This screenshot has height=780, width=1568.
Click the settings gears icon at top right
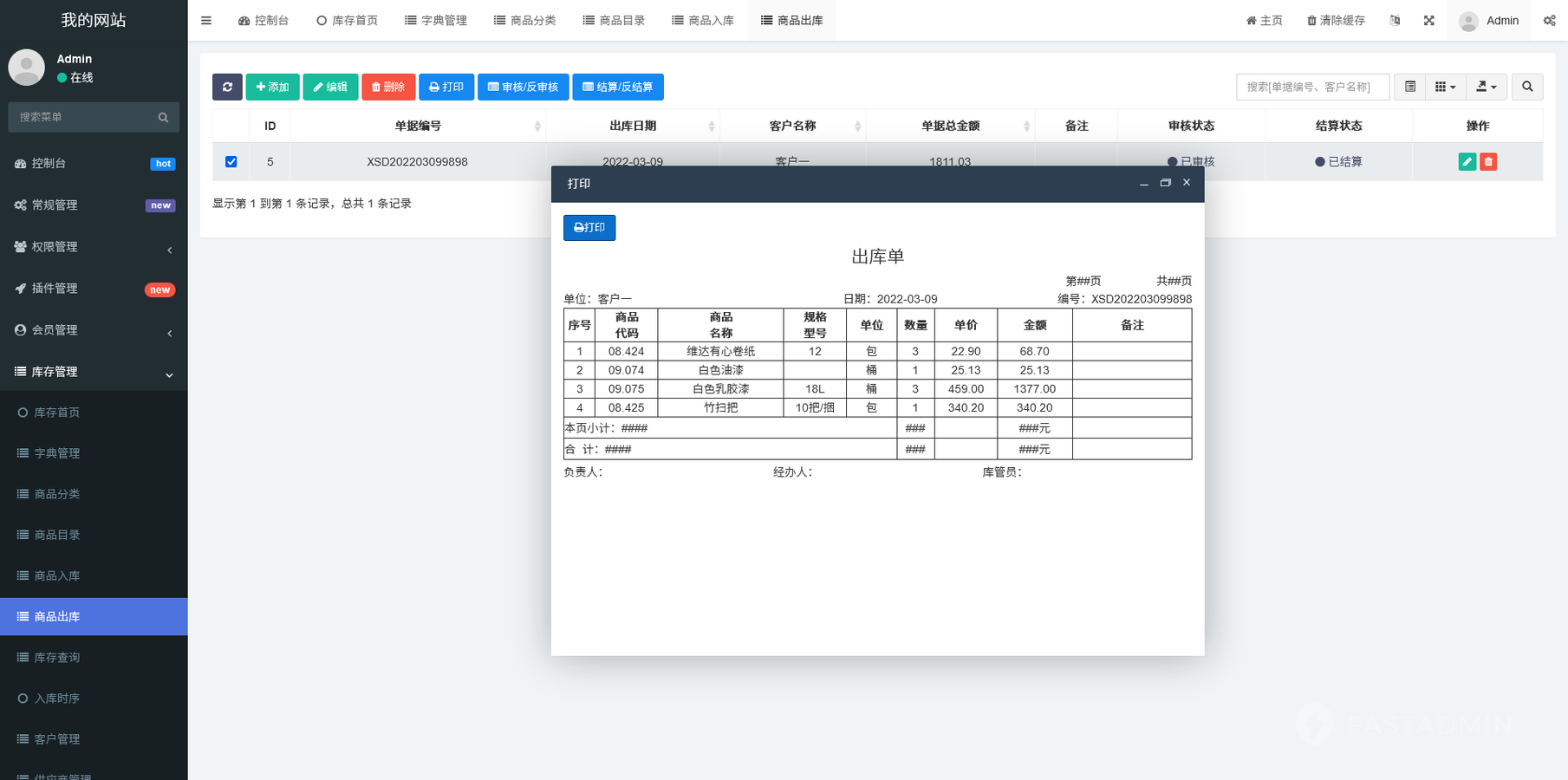coord(1549,20)
